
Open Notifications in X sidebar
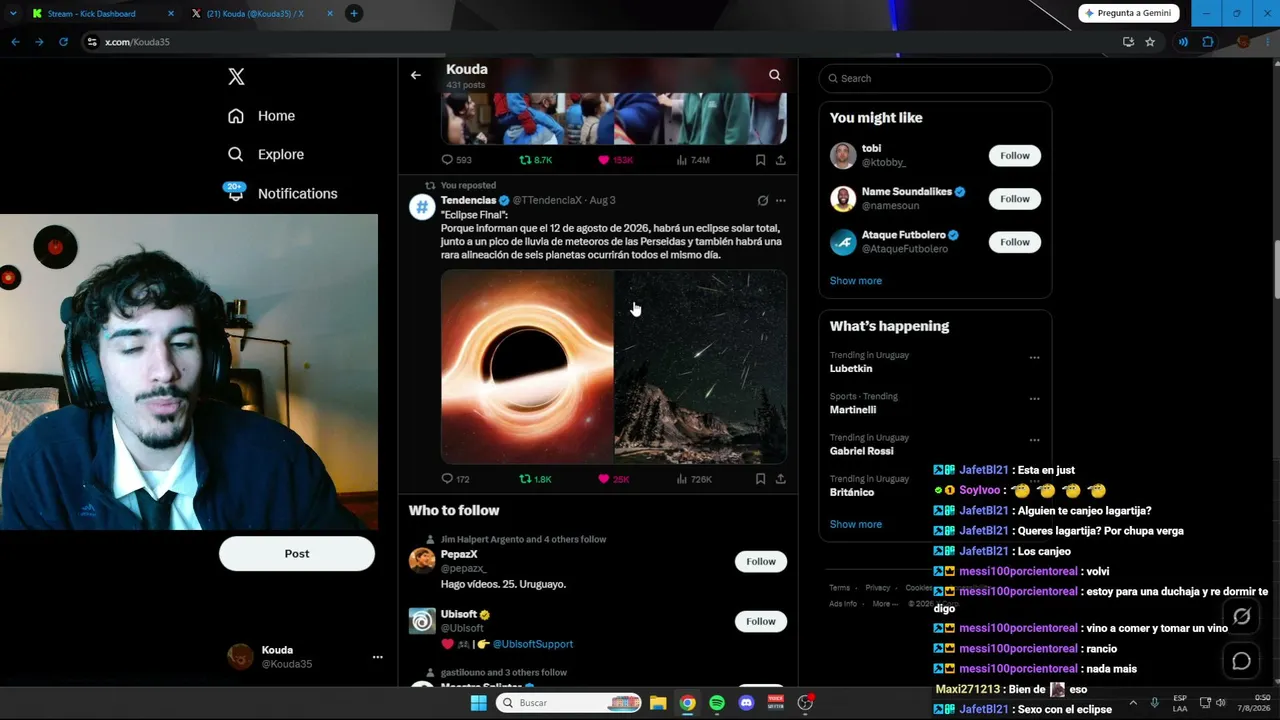pos(282,193)
